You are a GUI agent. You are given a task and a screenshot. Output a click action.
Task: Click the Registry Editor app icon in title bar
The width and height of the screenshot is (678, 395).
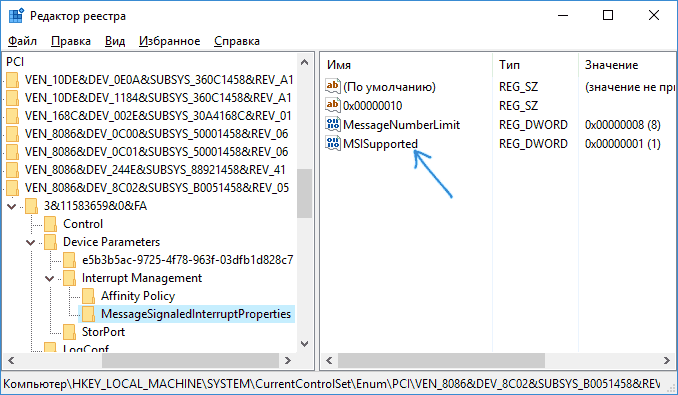pos(16,16)
